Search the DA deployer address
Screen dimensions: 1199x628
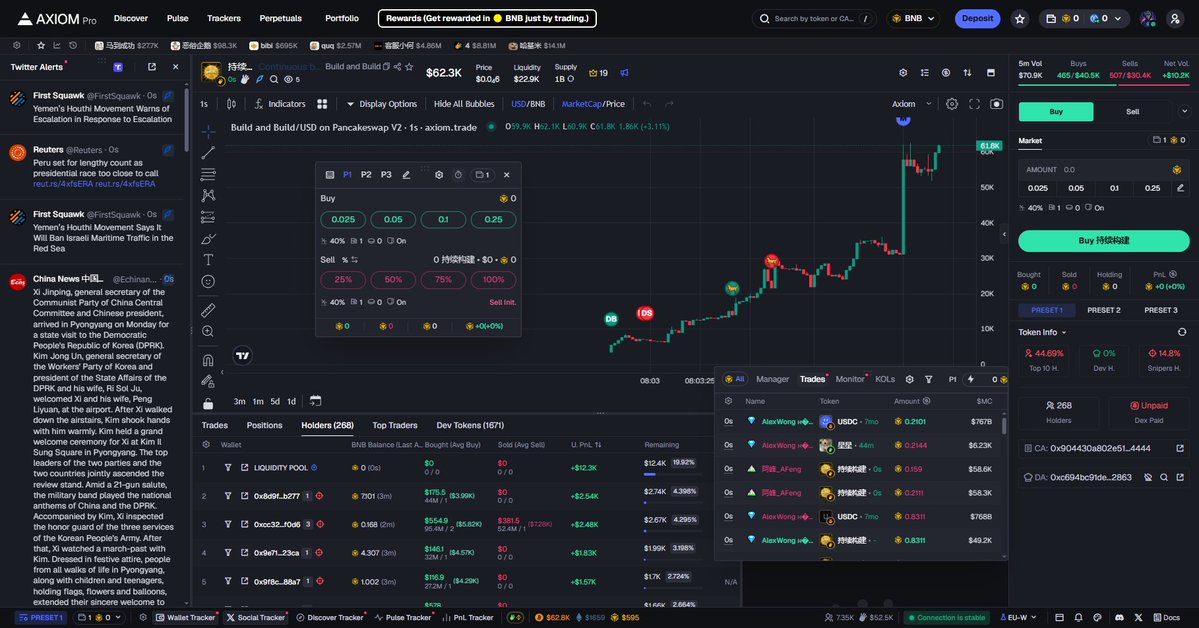click(x=1164, y=477)
